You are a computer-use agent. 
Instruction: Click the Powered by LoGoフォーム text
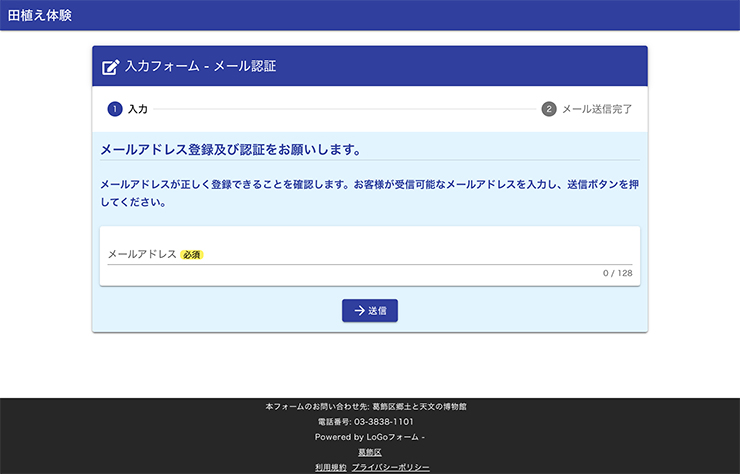click(368, 437)
